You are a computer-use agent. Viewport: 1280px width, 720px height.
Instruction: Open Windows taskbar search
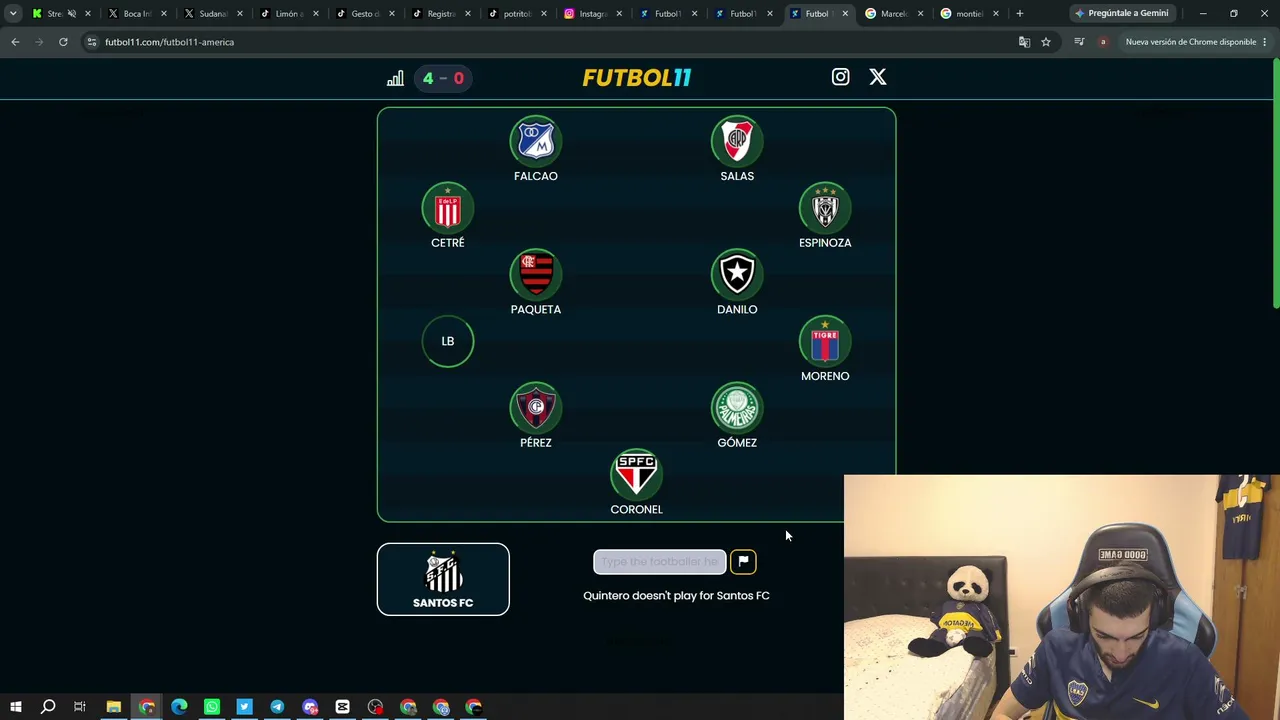[48, 707]
